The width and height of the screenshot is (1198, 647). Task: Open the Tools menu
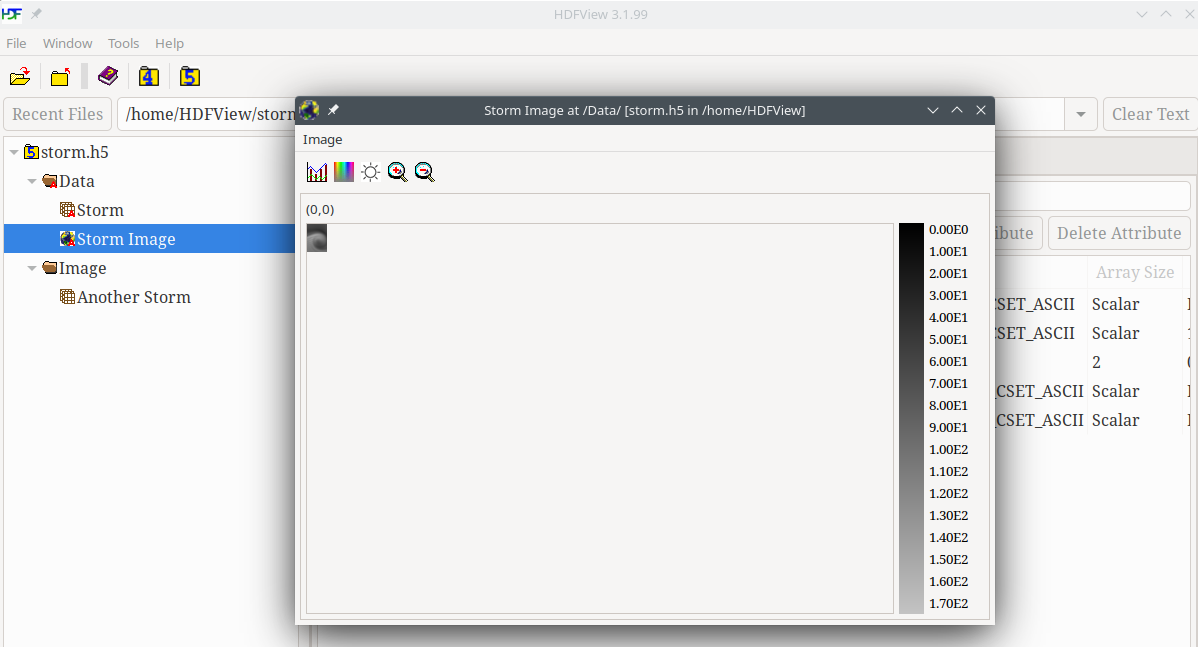coord(123,43)
